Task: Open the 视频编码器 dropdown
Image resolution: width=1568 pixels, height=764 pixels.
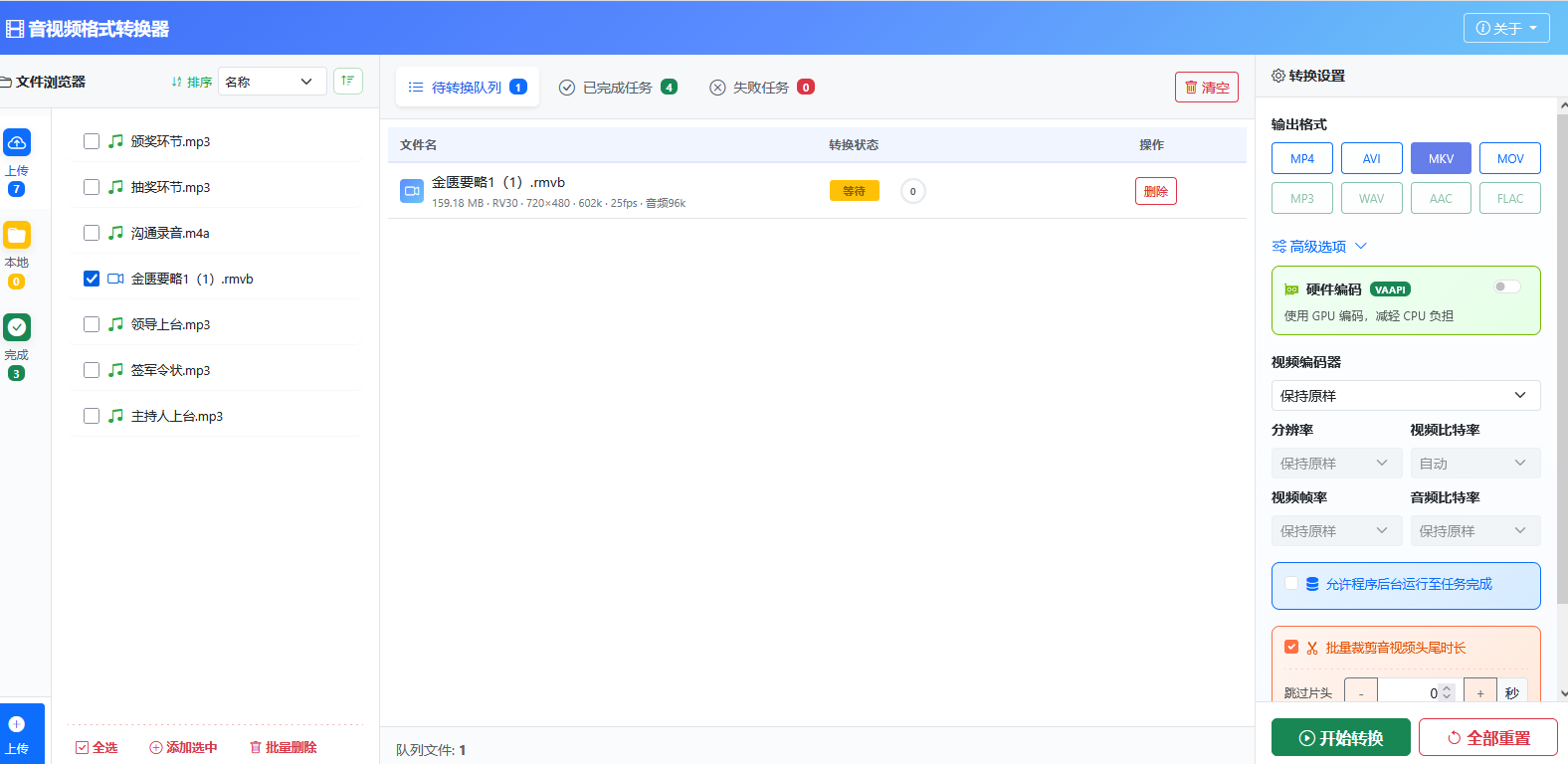Action: click(x=1406, y=395)
